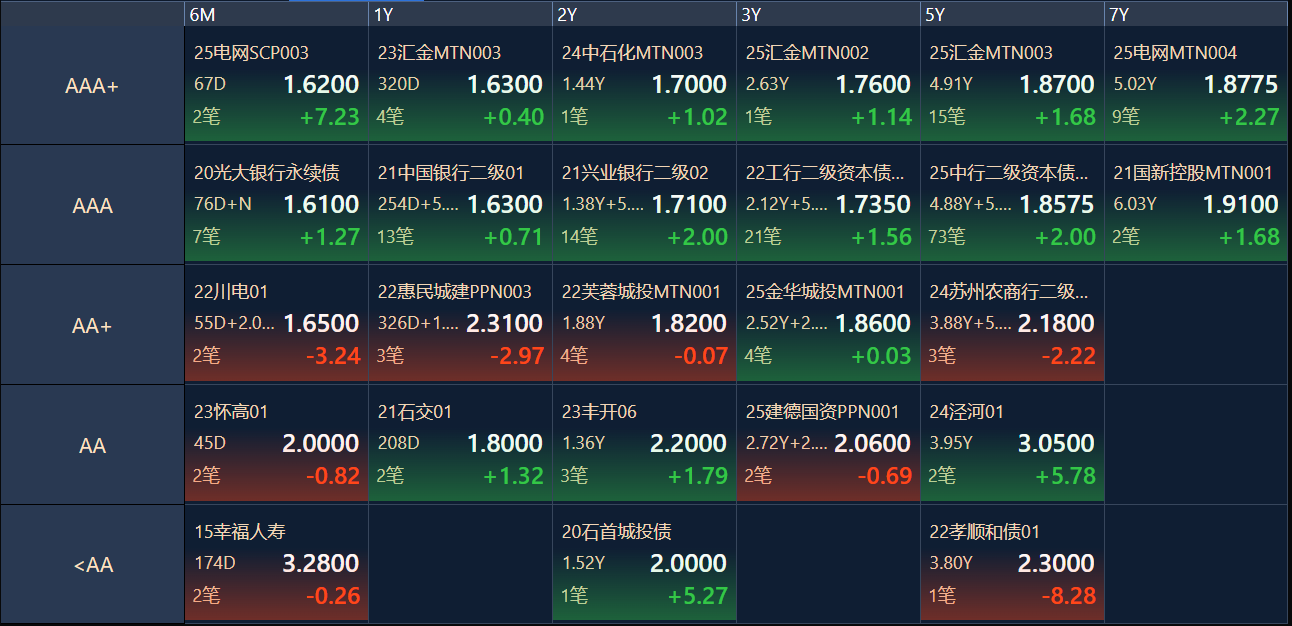Click the AA+ rating row header
Image resolution: width=1292 pixels, height=626 pixels.
(92, 325)
